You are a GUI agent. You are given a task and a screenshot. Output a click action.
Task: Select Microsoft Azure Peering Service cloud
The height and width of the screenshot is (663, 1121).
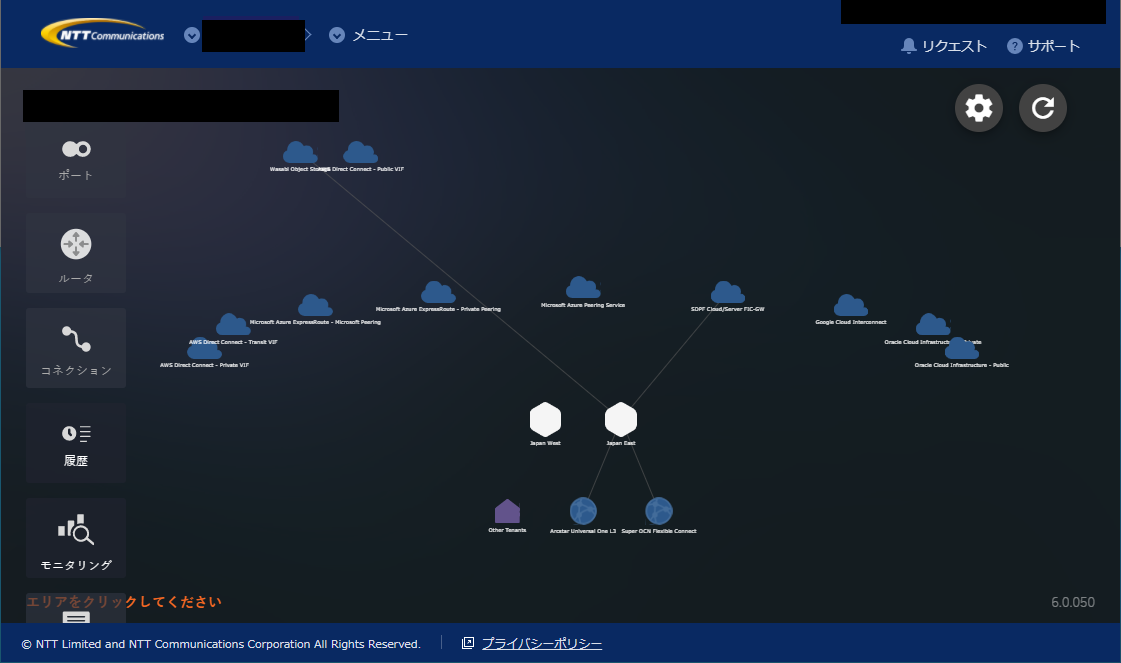coord(583,288)
